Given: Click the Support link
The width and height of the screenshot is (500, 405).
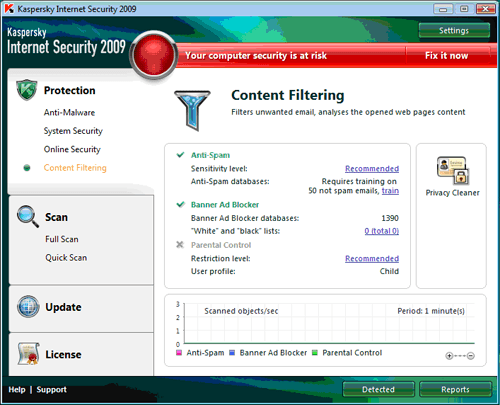Looking at the screenshot, I should coord(52,390).
